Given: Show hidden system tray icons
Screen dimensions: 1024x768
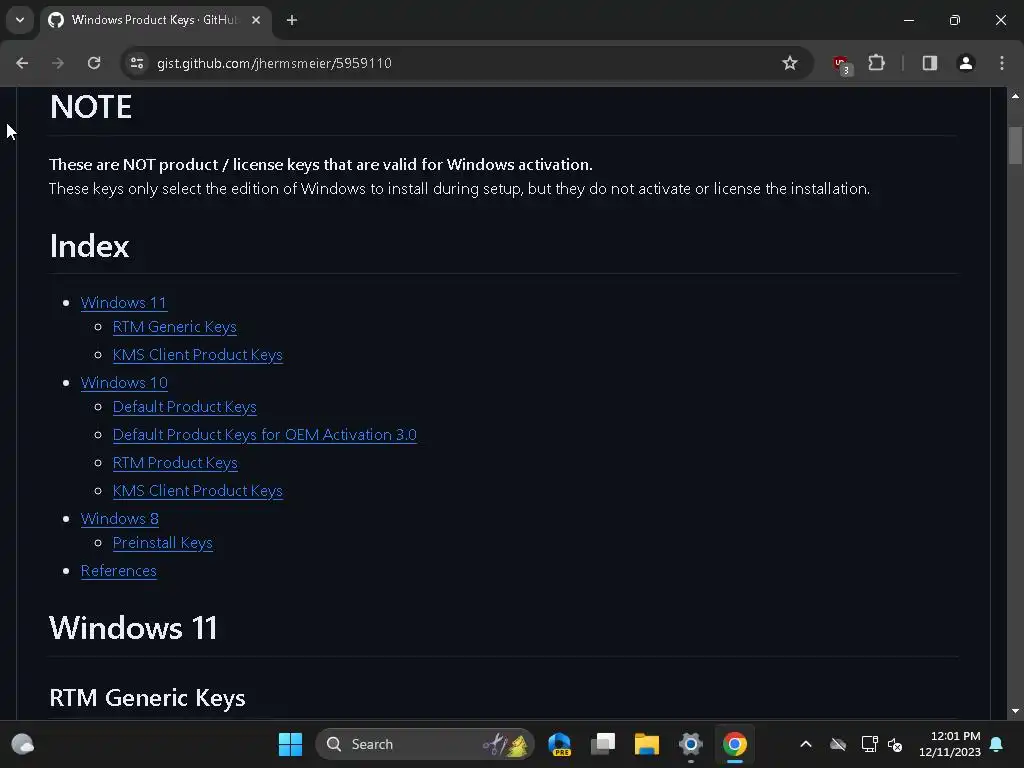Looking at the screenshot, I should point(806,744).
